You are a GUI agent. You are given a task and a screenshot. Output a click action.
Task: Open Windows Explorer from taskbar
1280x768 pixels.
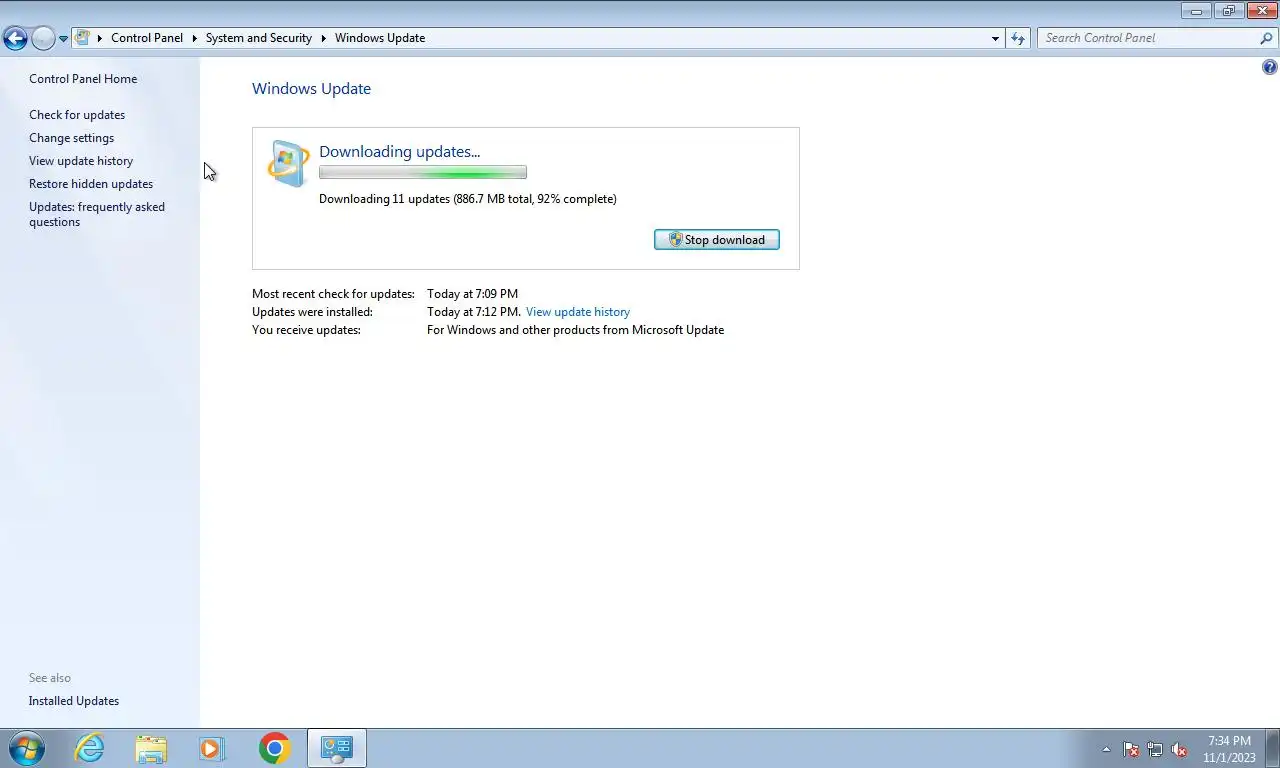click(x=151, y=748)
